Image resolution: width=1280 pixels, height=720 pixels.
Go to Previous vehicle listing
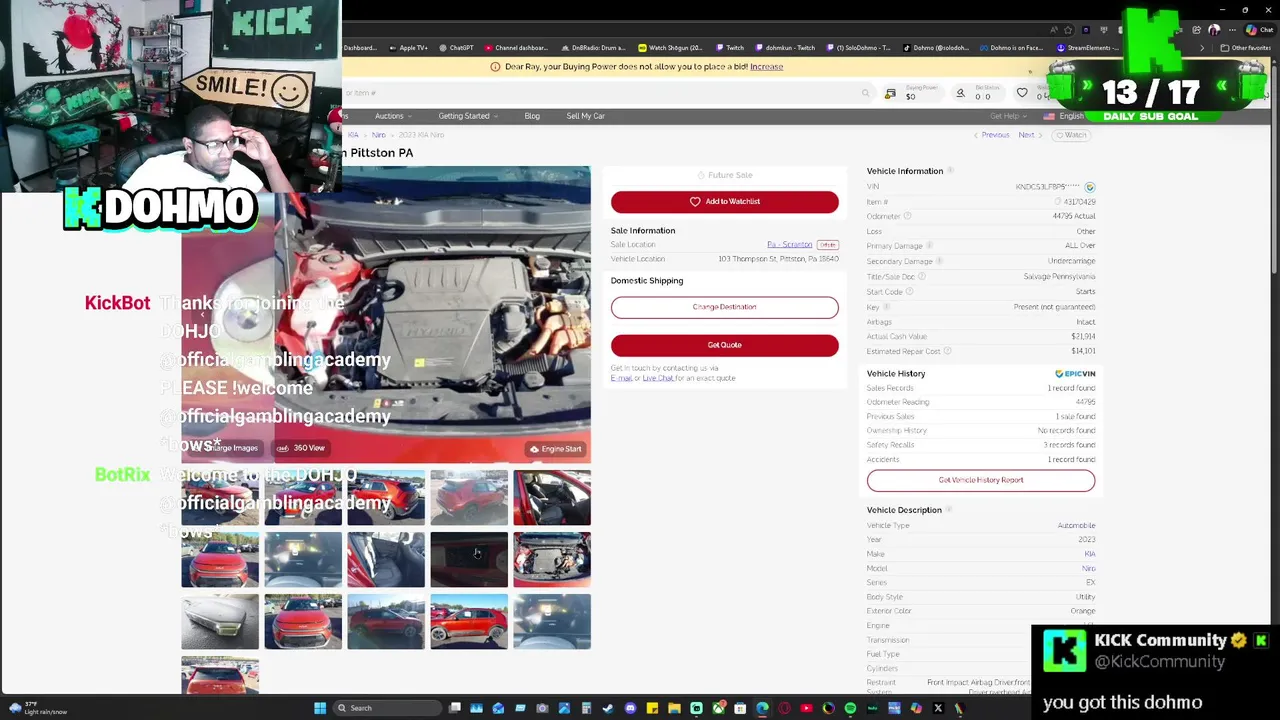[992, 135]
